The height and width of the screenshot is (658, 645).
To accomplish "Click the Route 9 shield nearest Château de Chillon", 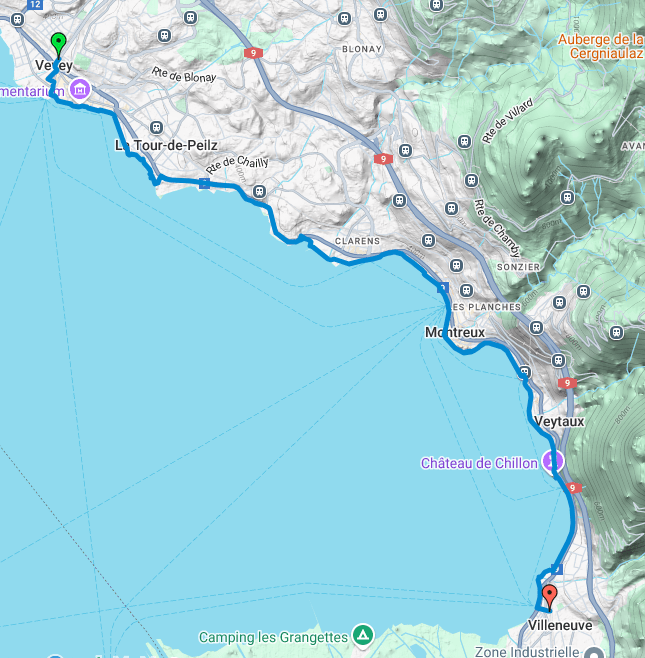I will (x=573, y=488).
